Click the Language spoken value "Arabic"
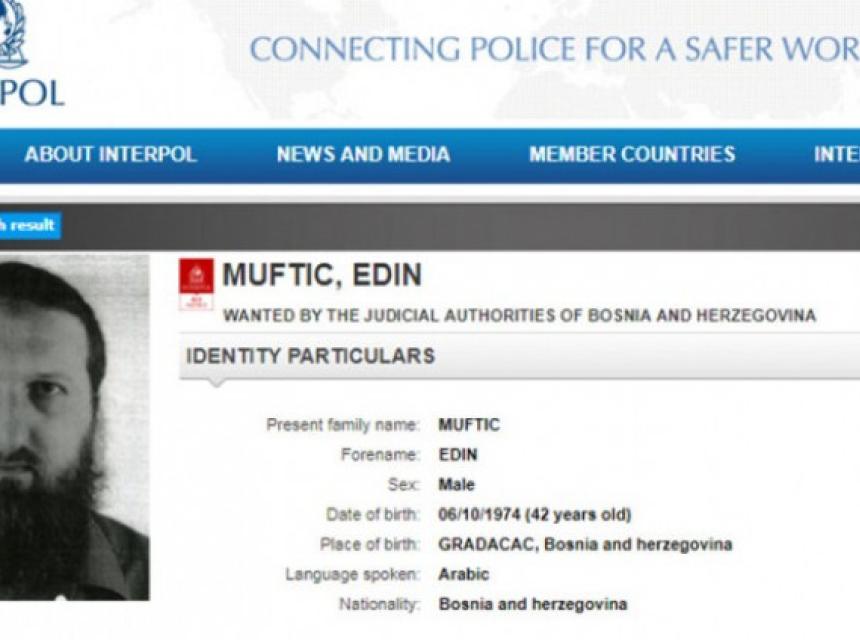 pos(464,575)
